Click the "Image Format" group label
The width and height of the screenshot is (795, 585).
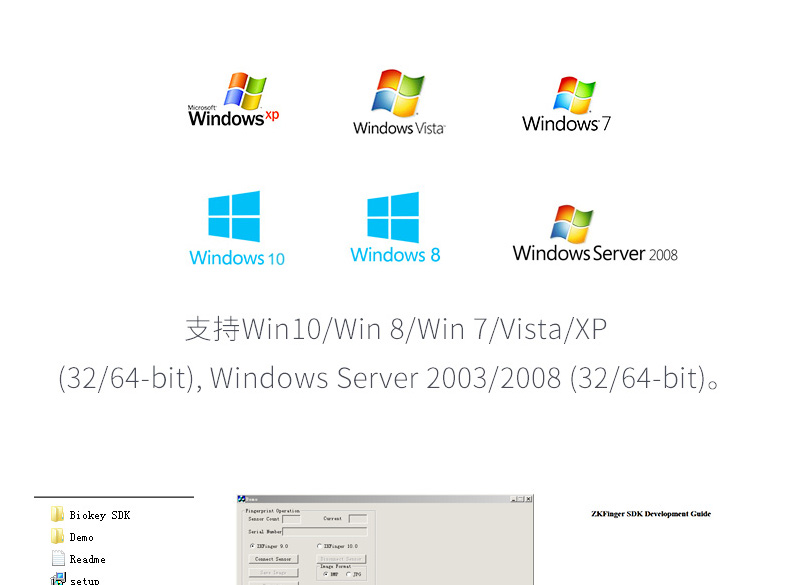336,566
